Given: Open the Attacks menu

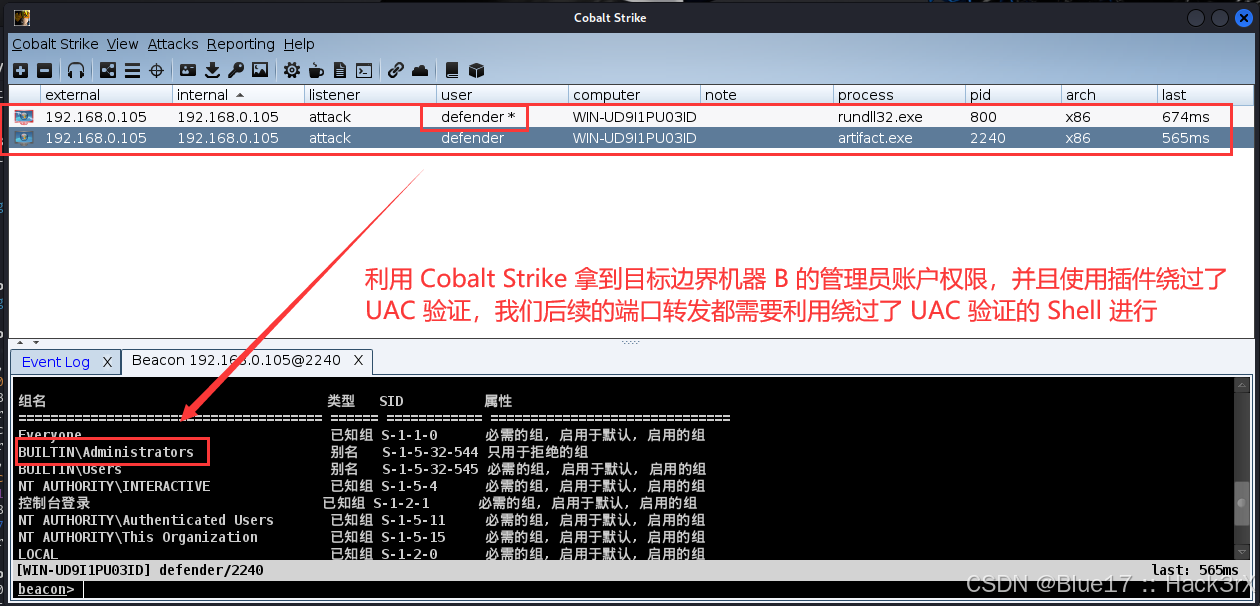Looking at the screenshot, I should pyautogui.click(x=173, y=44).
